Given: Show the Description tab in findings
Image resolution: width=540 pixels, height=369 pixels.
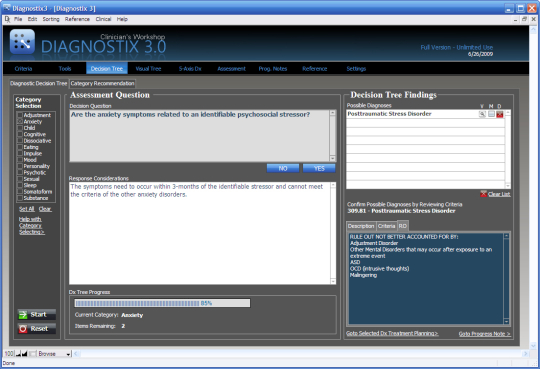Looking at the screenshot, I should click(361, 226).
